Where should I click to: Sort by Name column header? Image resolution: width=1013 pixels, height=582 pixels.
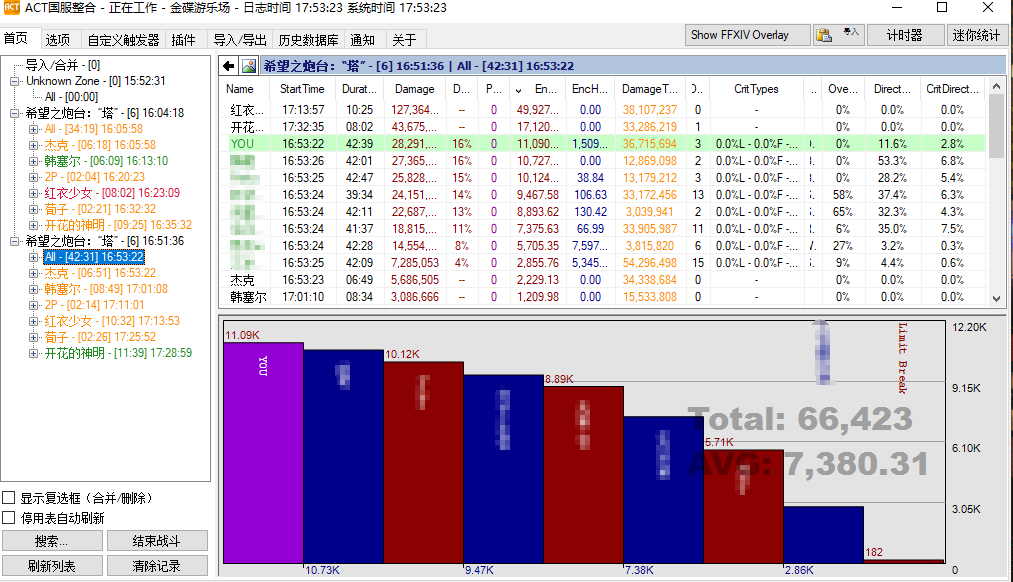pos(245,89)
